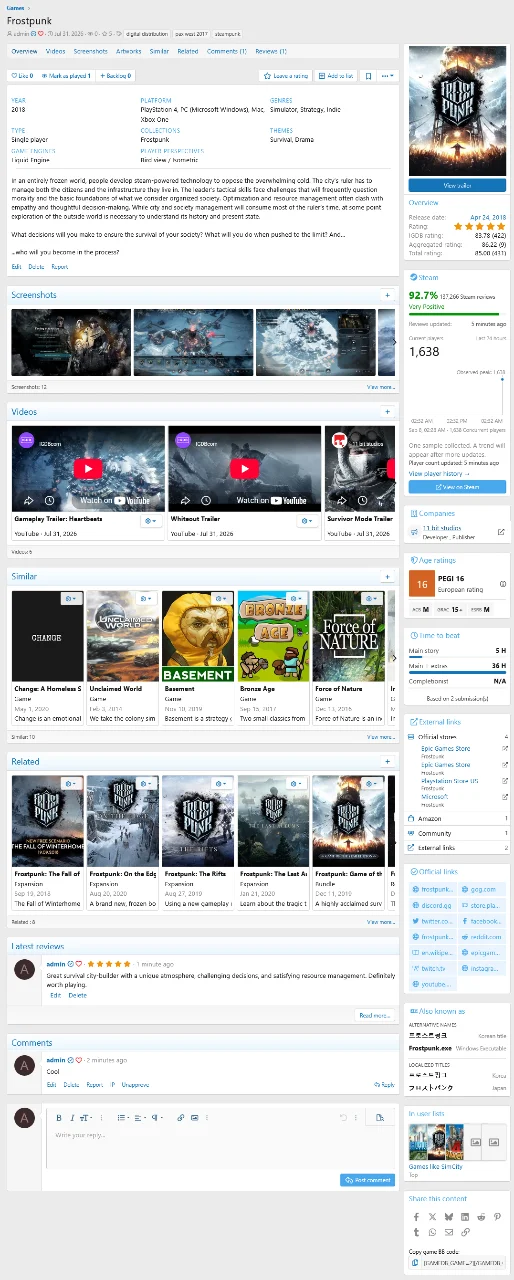Share this content via WhatsApp
Image resolution: width=514 pixels, height=1280 pixels.
(x=432, y=1232)
